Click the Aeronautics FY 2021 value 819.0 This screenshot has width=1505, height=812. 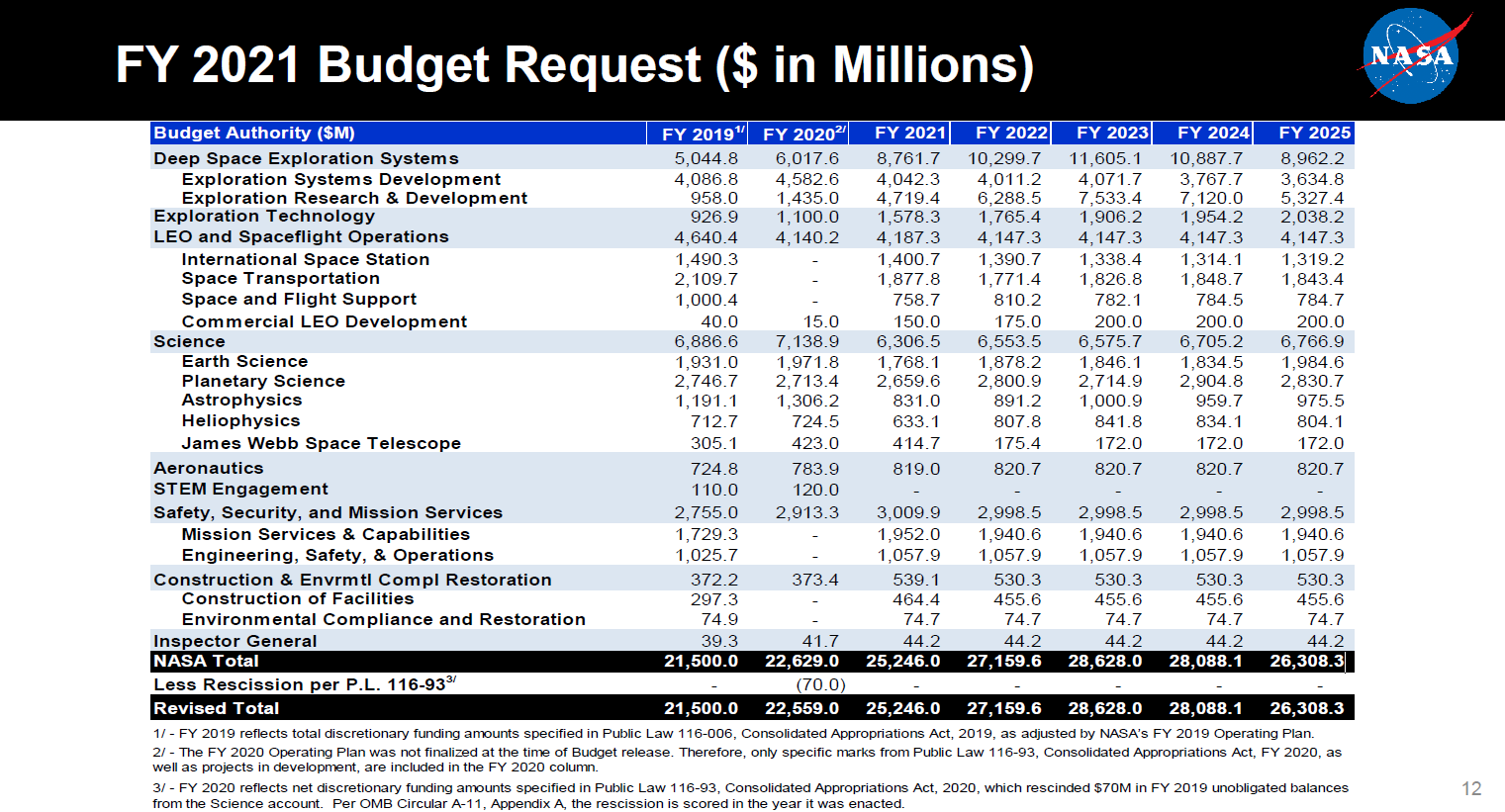pyautogui.click(x=916, y=469)
